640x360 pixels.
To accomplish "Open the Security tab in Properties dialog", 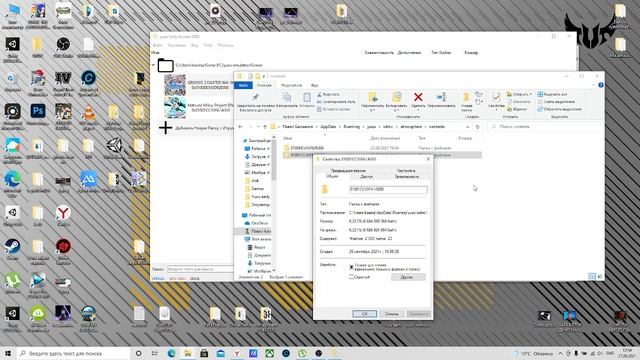I will pos(407,177).
